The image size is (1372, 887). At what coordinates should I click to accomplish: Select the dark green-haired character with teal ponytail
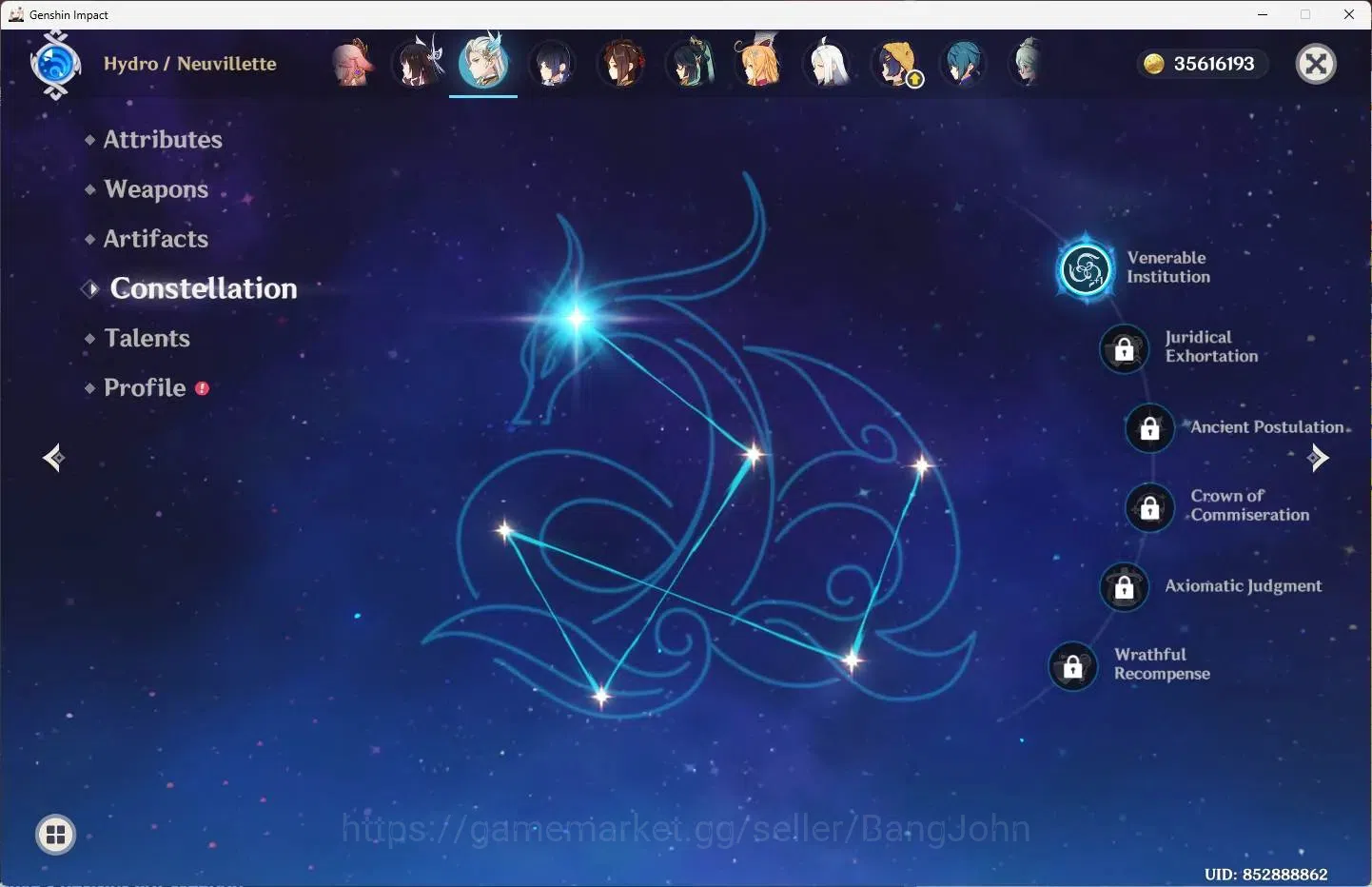pyautogui.click(x=690, y=64)
